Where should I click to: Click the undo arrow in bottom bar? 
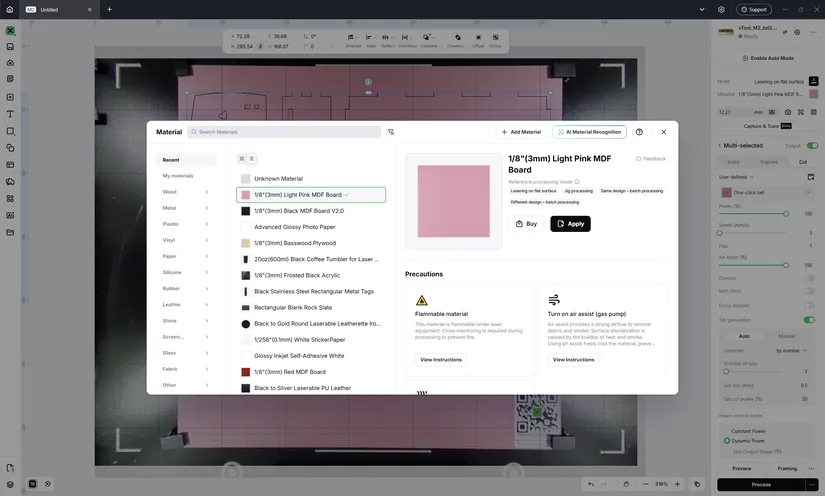(x=591, y=484)
